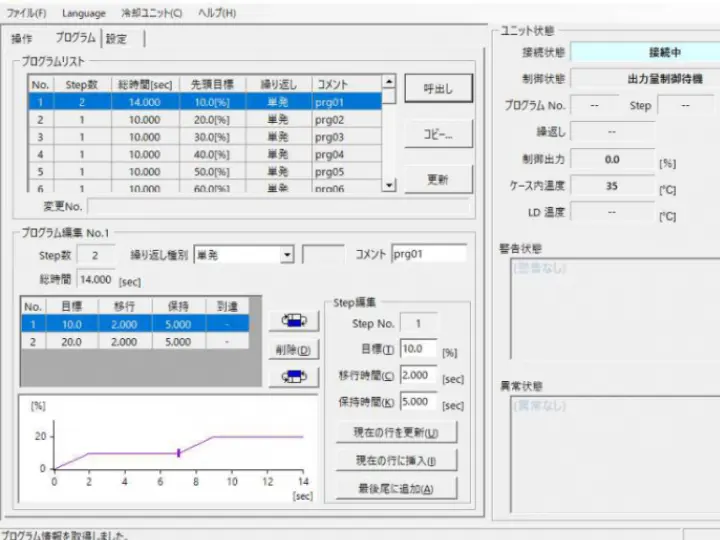
Task: Switch to the 設定 tab
Action: (117, 39)
